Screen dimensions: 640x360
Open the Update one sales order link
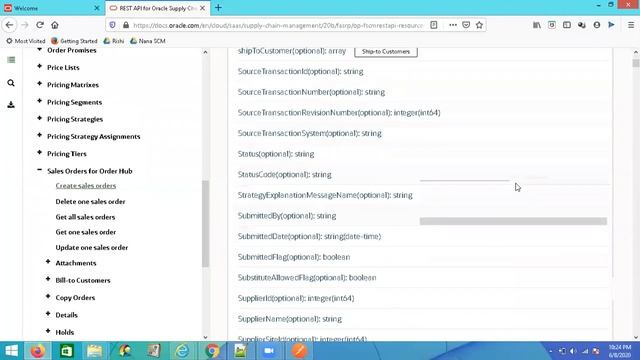[x=92, y=248]
